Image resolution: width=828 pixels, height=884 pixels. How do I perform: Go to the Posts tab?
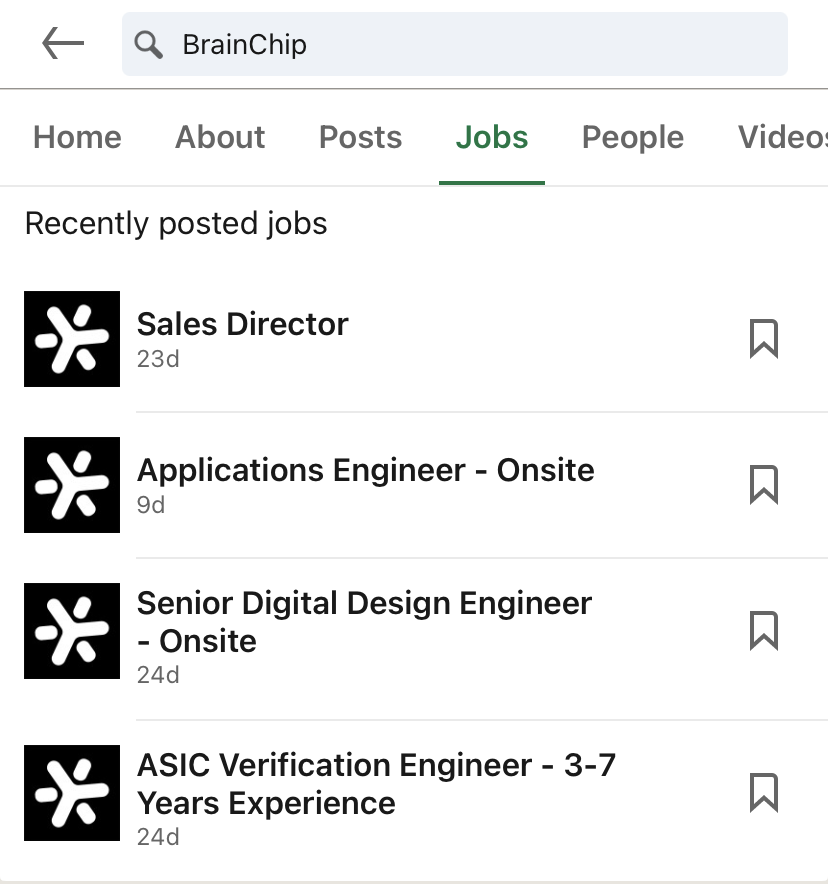360,137
